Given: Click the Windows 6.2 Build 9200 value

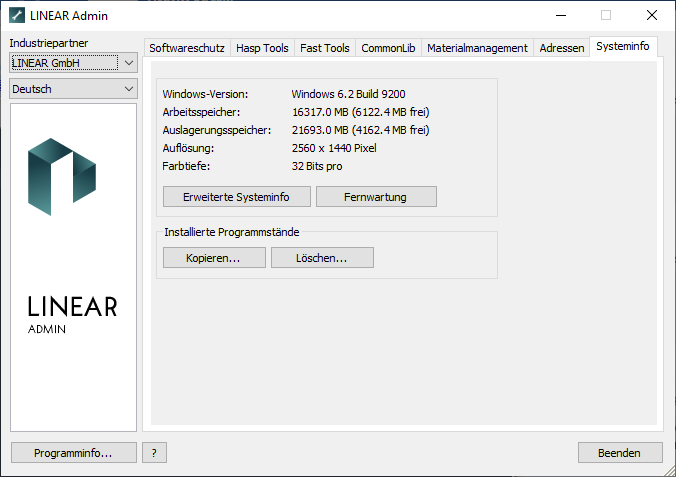Looking at the screenshot, I should coord(348,94).
